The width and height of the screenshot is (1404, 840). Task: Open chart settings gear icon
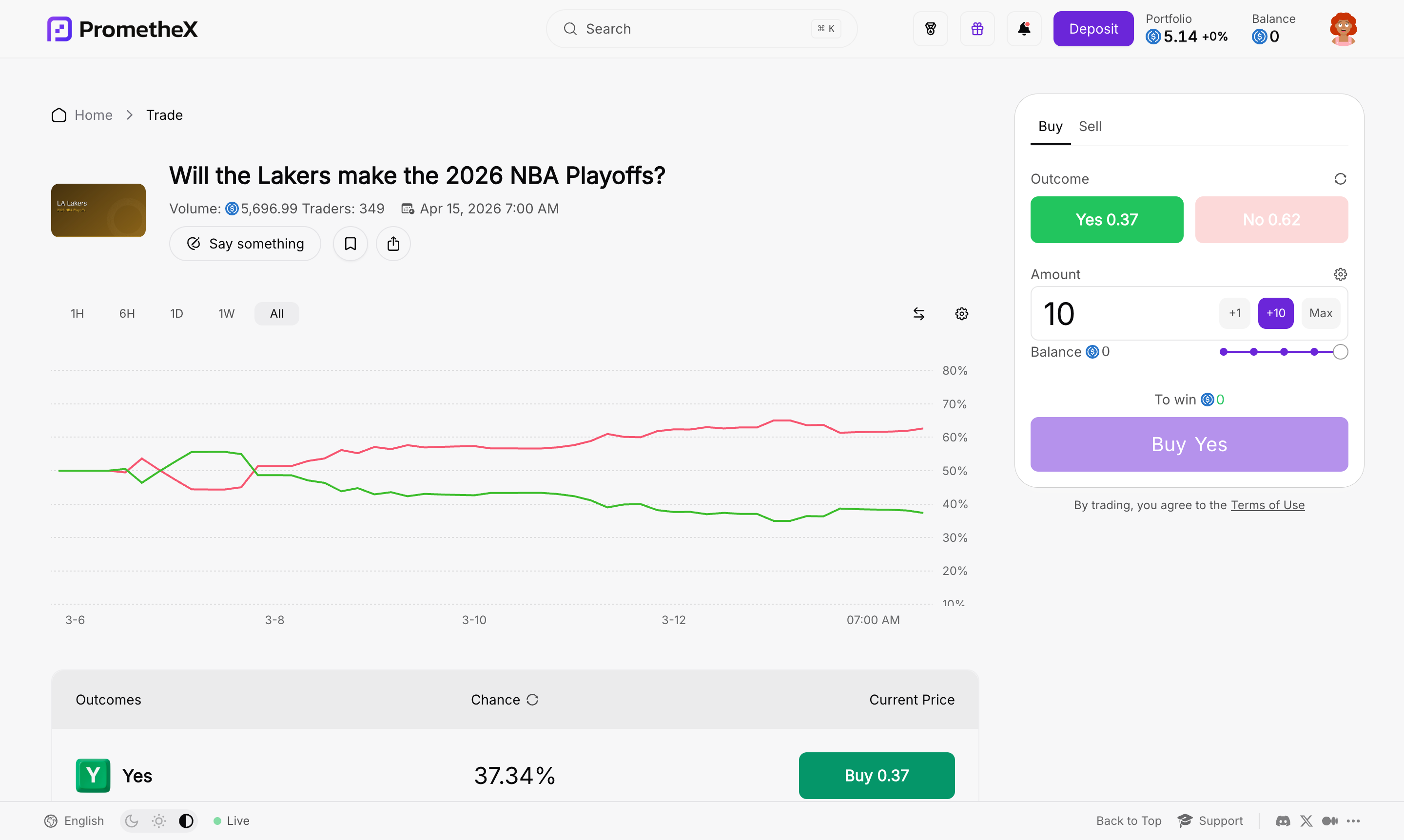[x=961, y=314]
